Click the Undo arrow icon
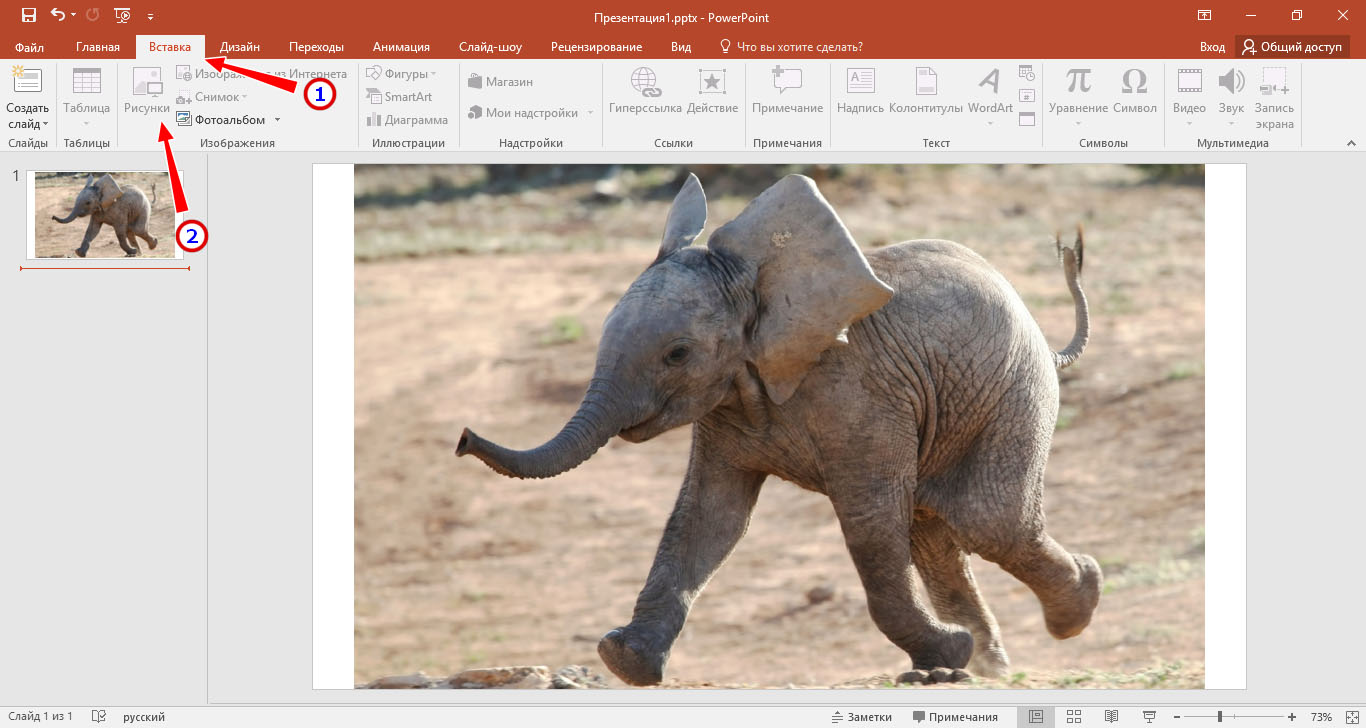1366x728 pixels. pos(58,16)
